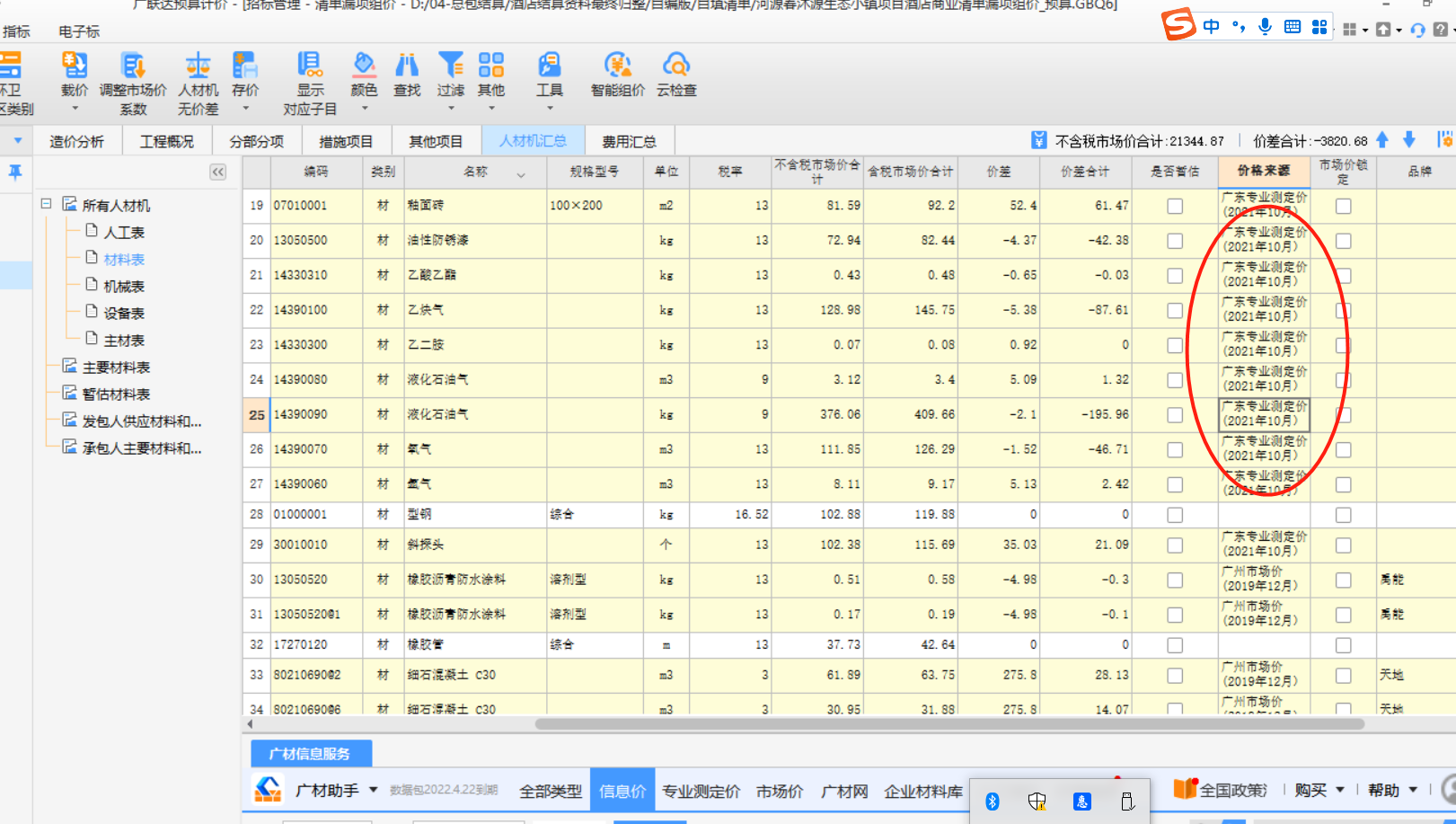Viewport: 1456px width, 824px height.
Task: Click the blue up arrow beside 价差合计
Action: tap(1382, 139)
